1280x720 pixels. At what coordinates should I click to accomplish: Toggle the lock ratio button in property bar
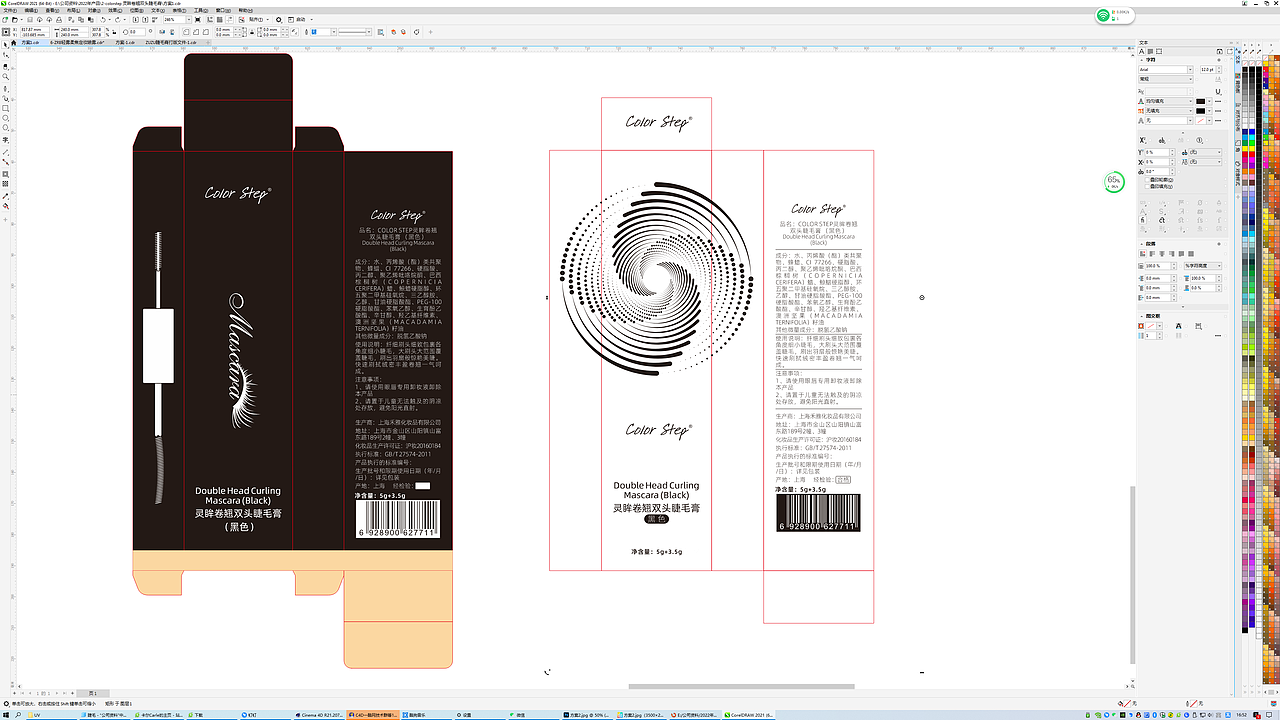[x=114, y=32]
